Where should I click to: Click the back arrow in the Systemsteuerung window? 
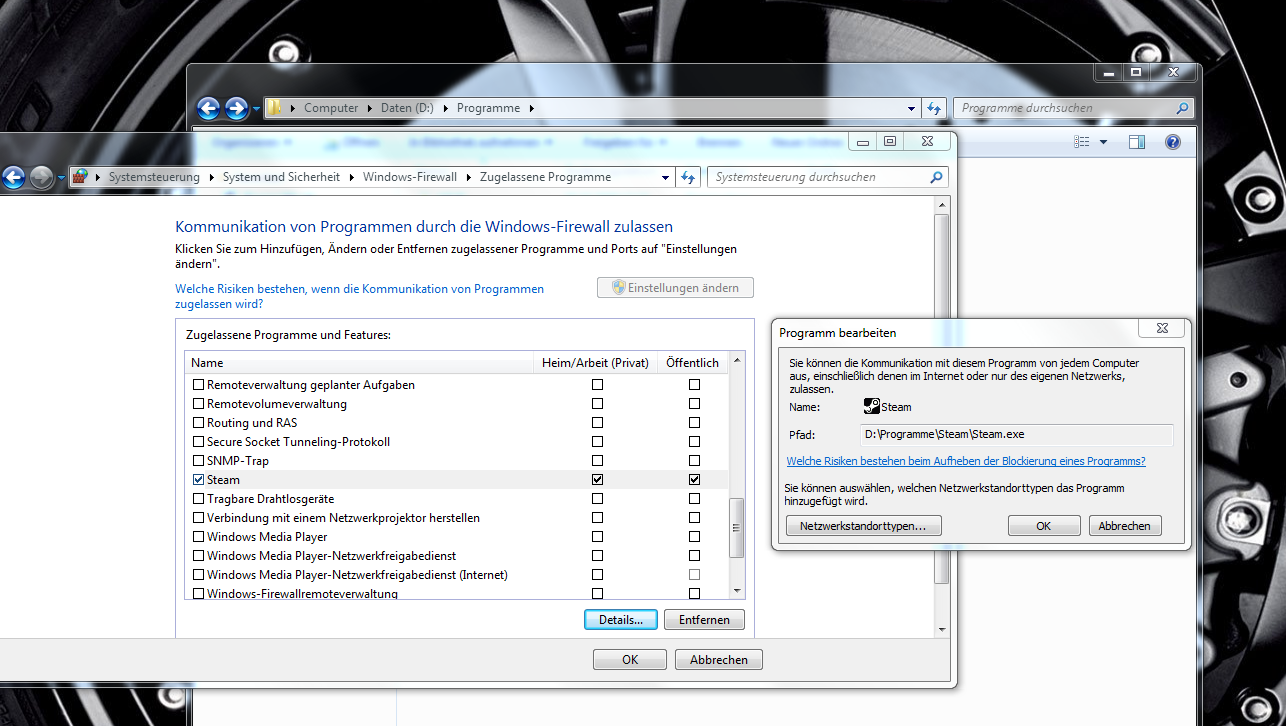click(13, 178)
